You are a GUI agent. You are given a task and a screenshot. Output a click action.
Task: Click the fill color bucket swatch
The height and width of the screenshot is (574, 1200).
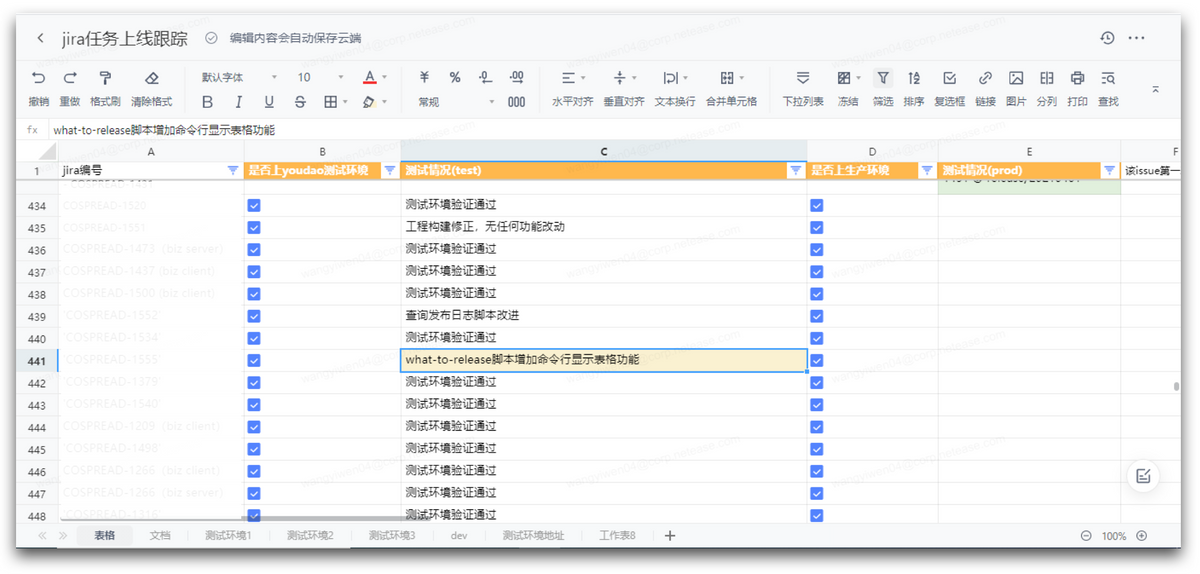tap(369, 102)
